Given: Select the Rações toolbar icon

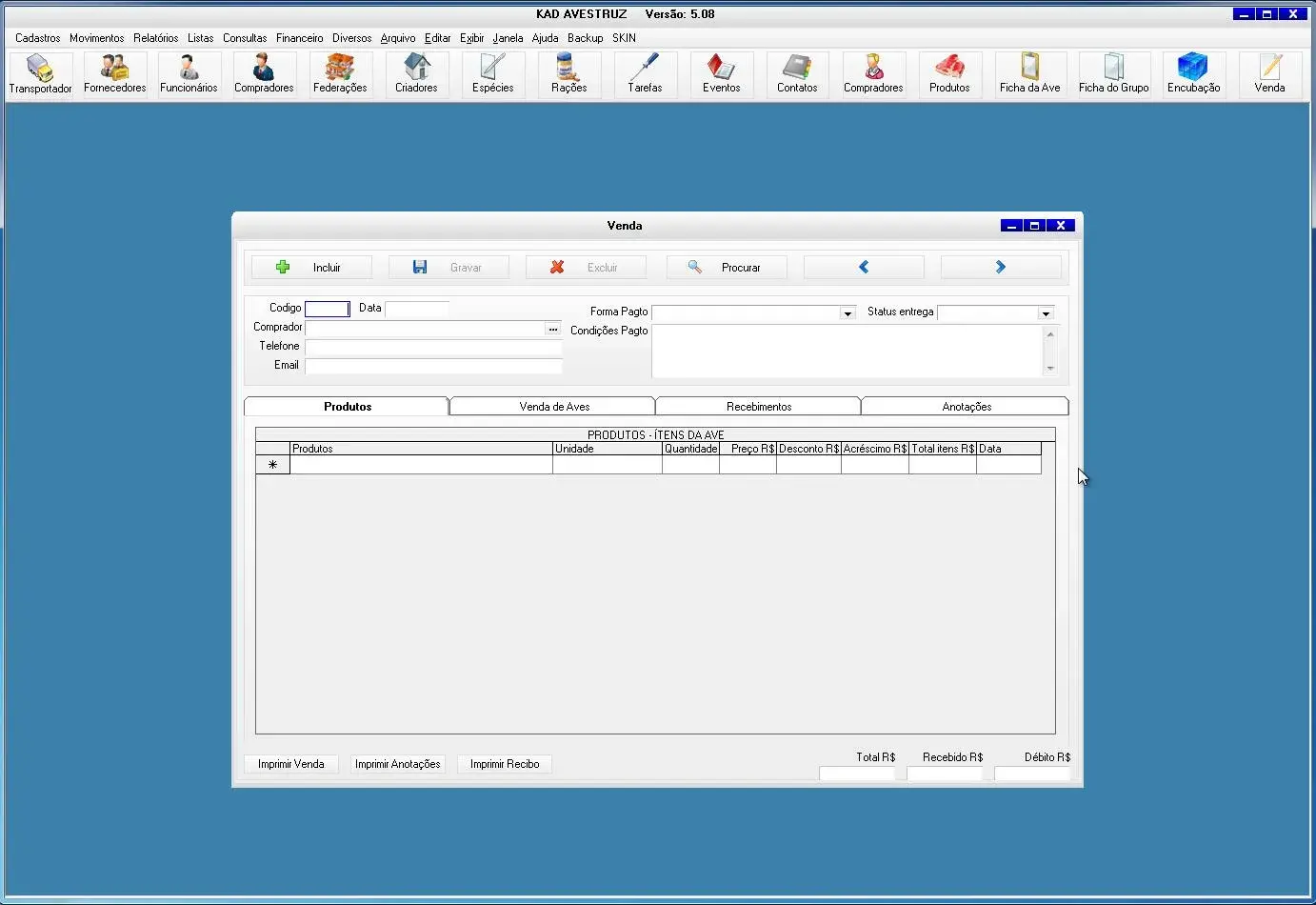Looking at the screenshot, I should pos(568,74).
